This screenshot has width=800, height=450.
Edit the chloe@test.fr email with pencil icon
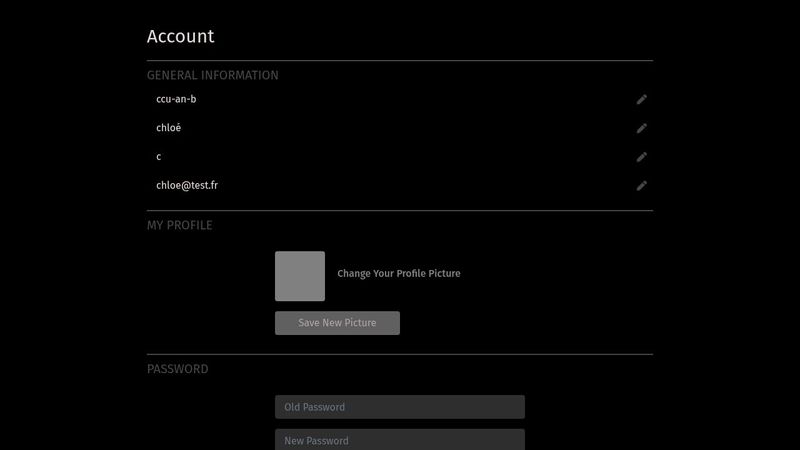(642, 185)
